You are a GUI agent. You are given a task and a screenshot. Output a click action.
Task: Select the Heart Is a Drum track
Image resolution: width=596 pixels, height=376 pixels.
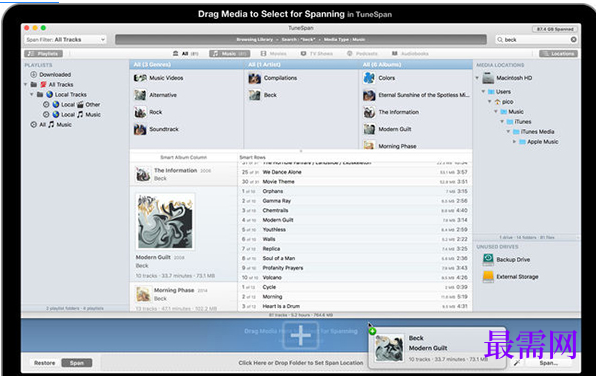[x=355, y=306]
